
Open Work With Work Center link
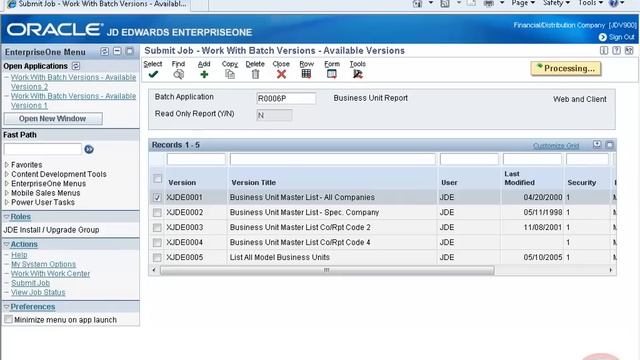(50, 274)
